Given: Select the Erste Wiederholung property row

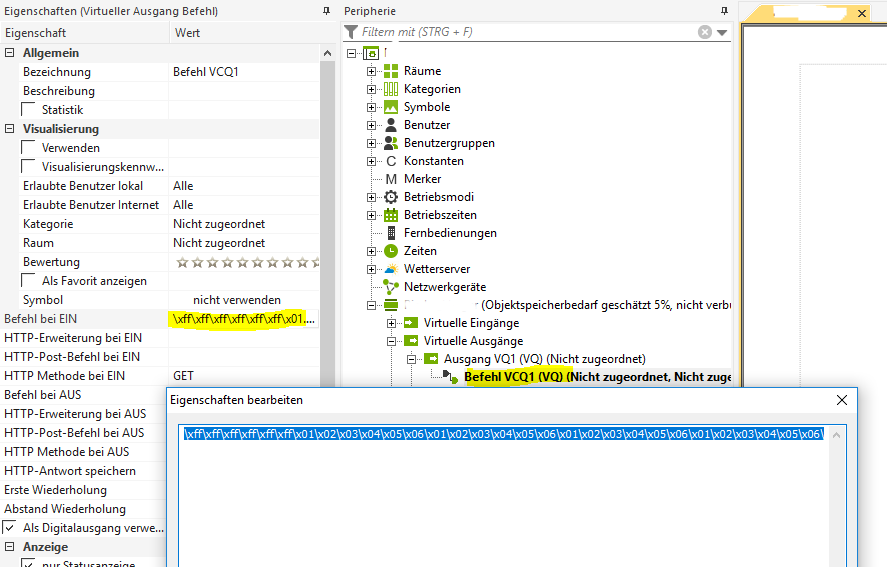Looking at the screenshot, I should (x=84, y=489).
